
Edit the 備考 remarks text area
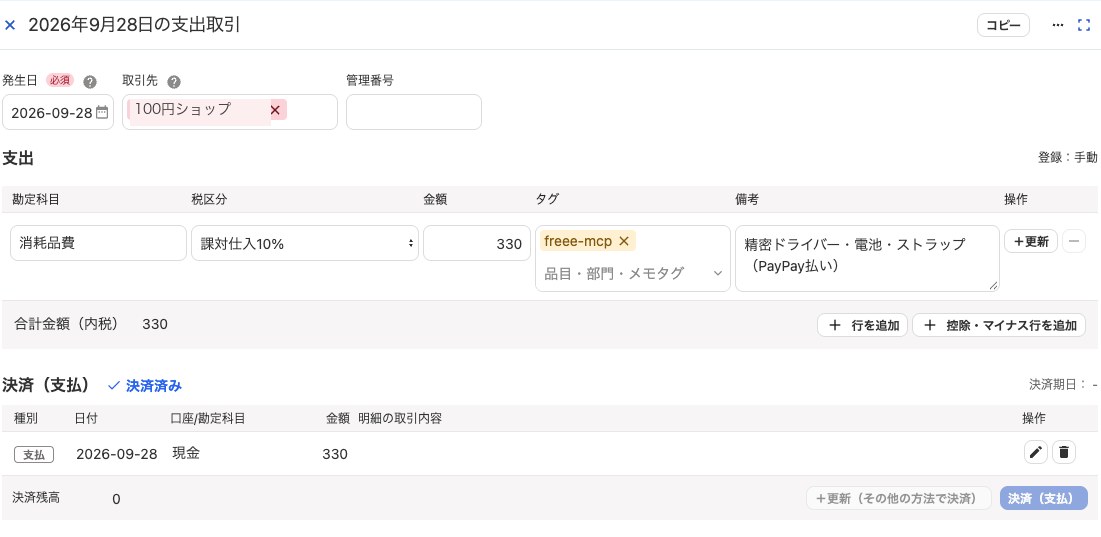tap(867, 258)
